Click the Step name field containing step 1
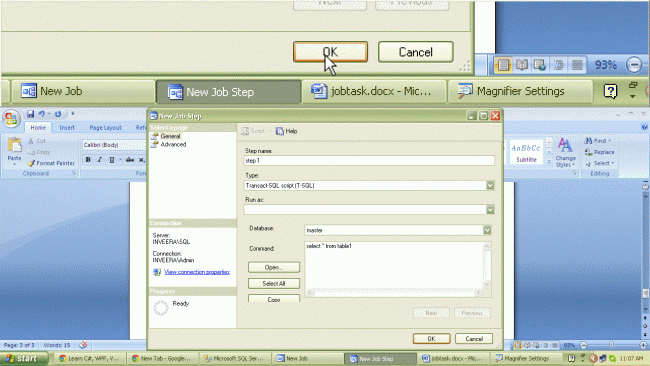The image size is (650, 366). point(369,160)
